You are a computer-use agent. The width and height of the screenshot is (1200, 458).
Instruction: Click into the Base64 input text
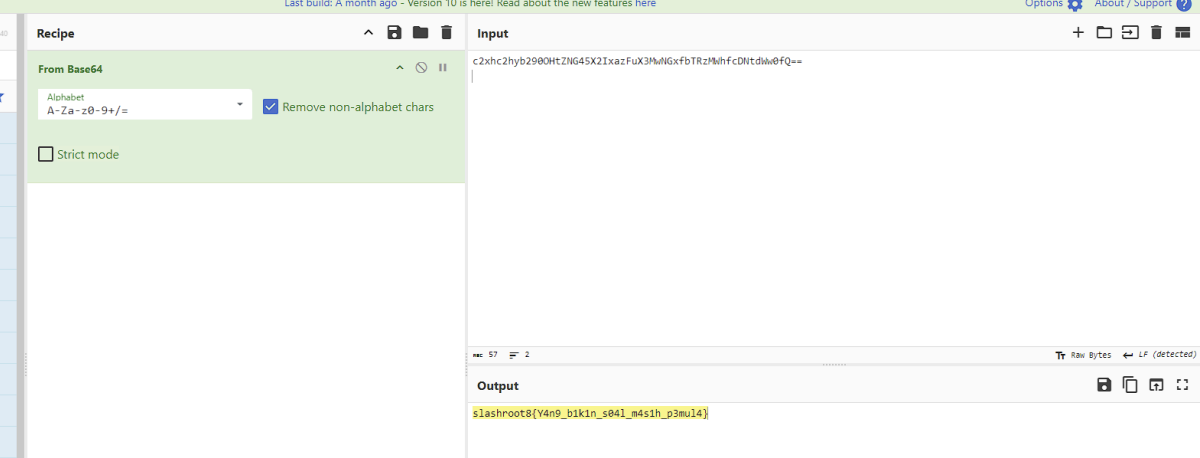637,61
